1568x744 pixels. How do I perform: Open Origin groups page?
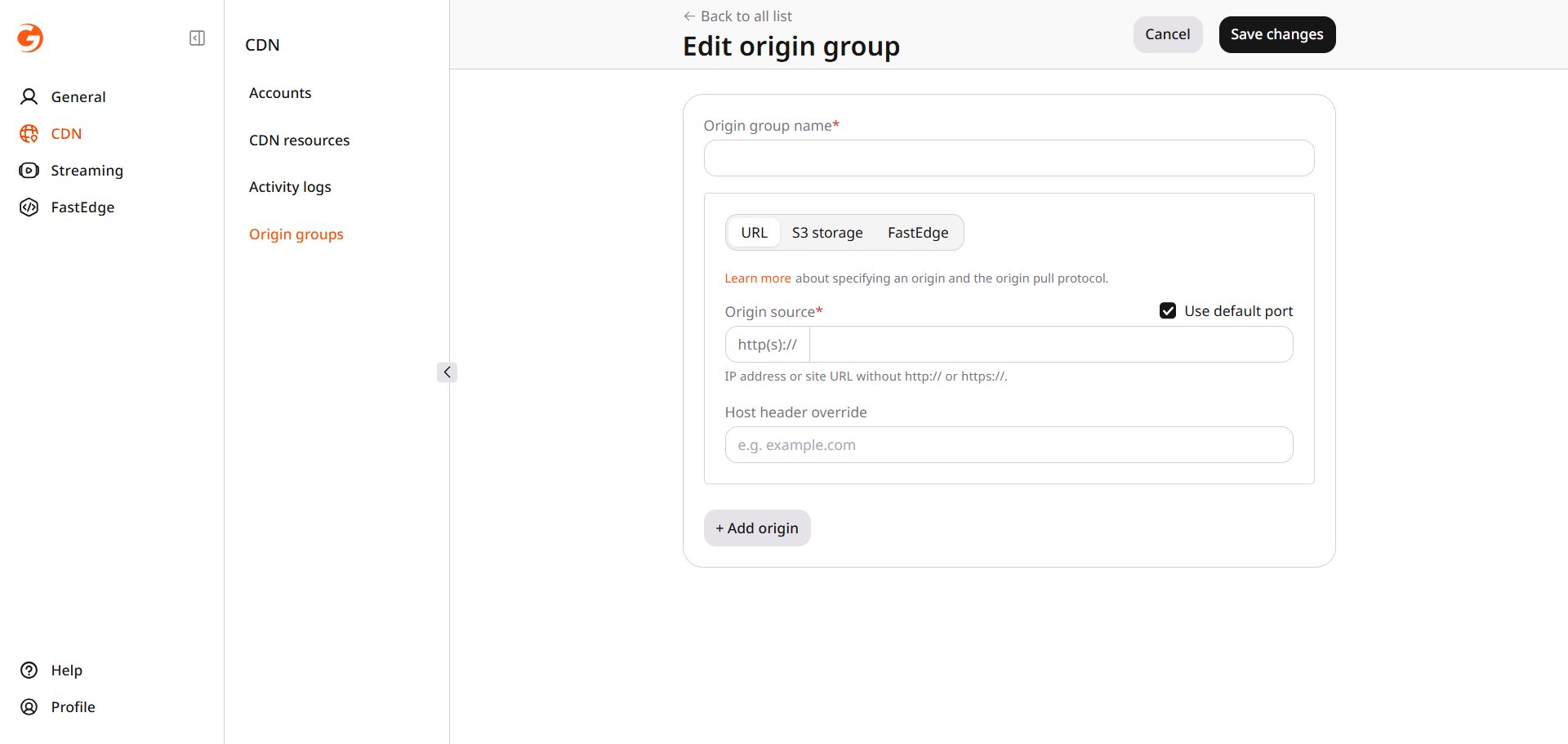[296, 234]
